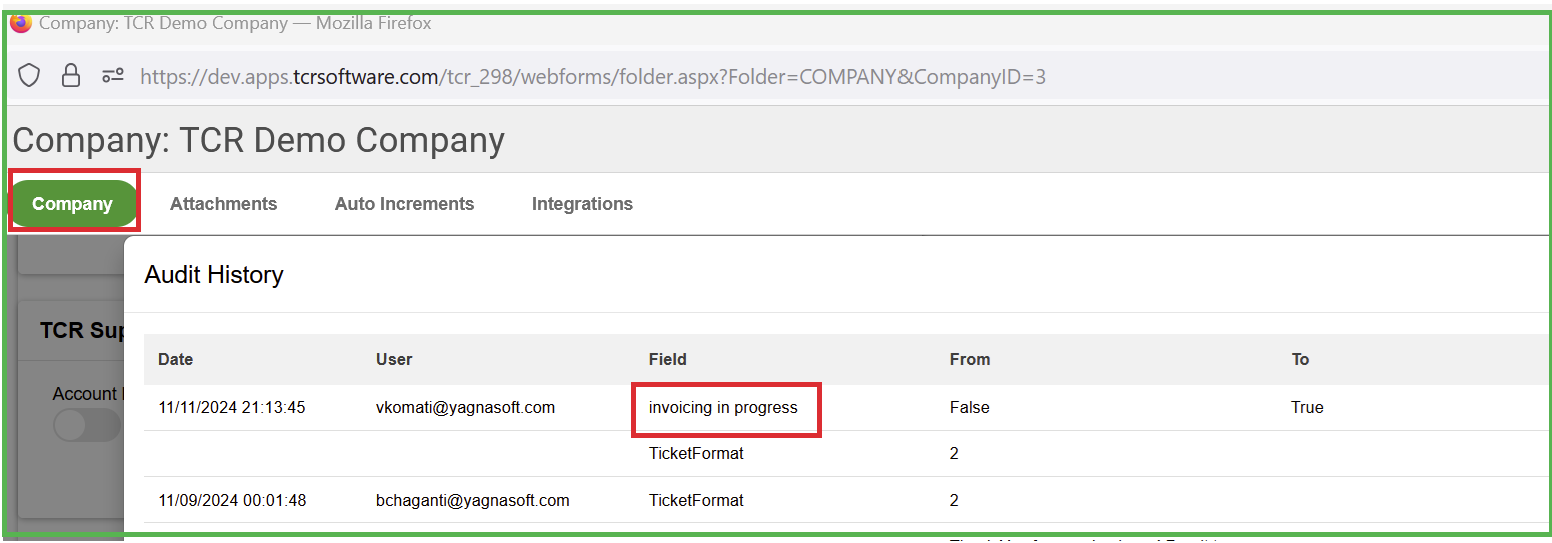Screen dimensions: 1552x543
Task: Click the Audit History dialog title
Action: [214, 275]
